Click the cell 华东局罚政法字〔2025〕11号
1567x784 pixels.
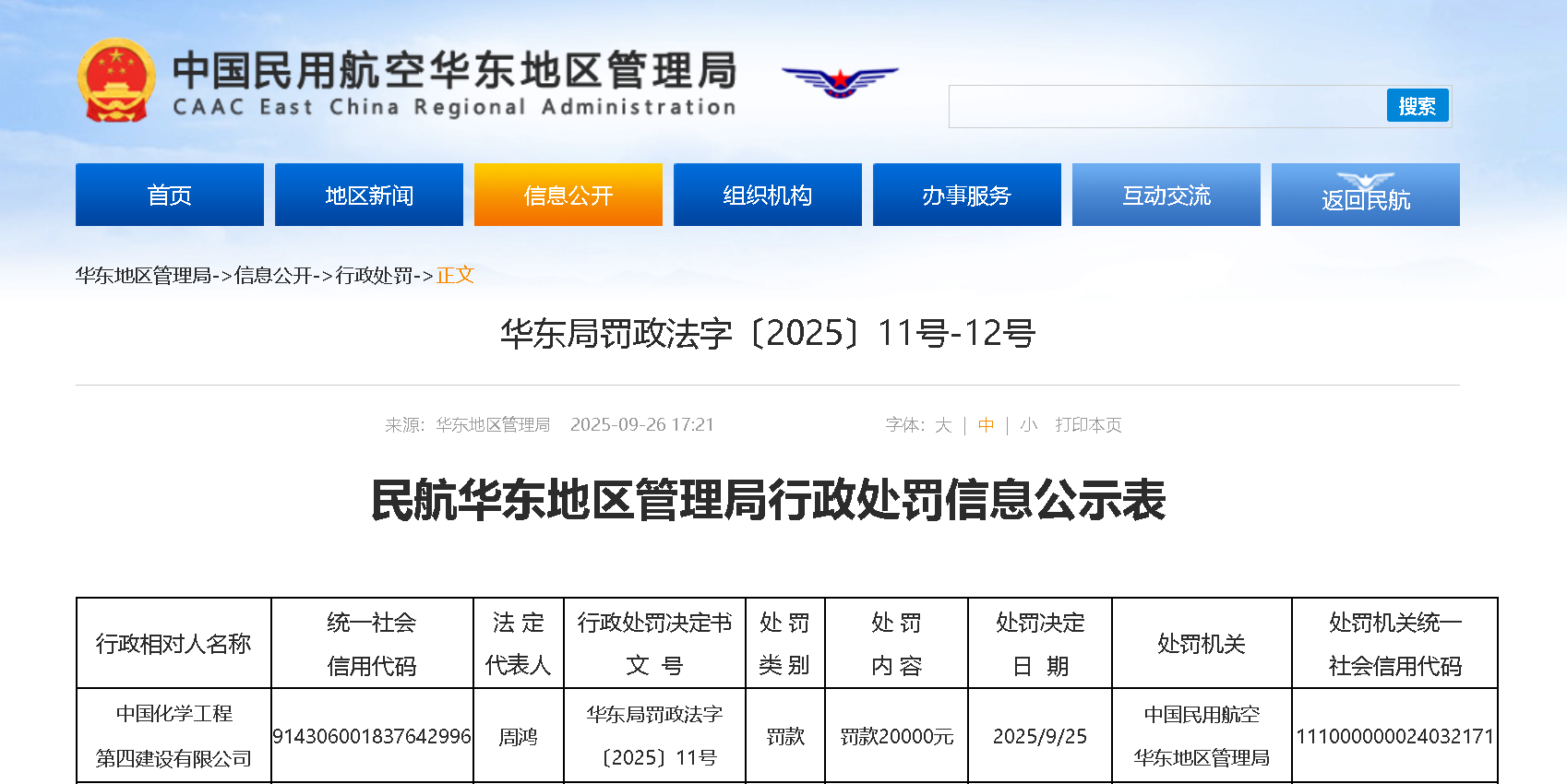point(654,736)
